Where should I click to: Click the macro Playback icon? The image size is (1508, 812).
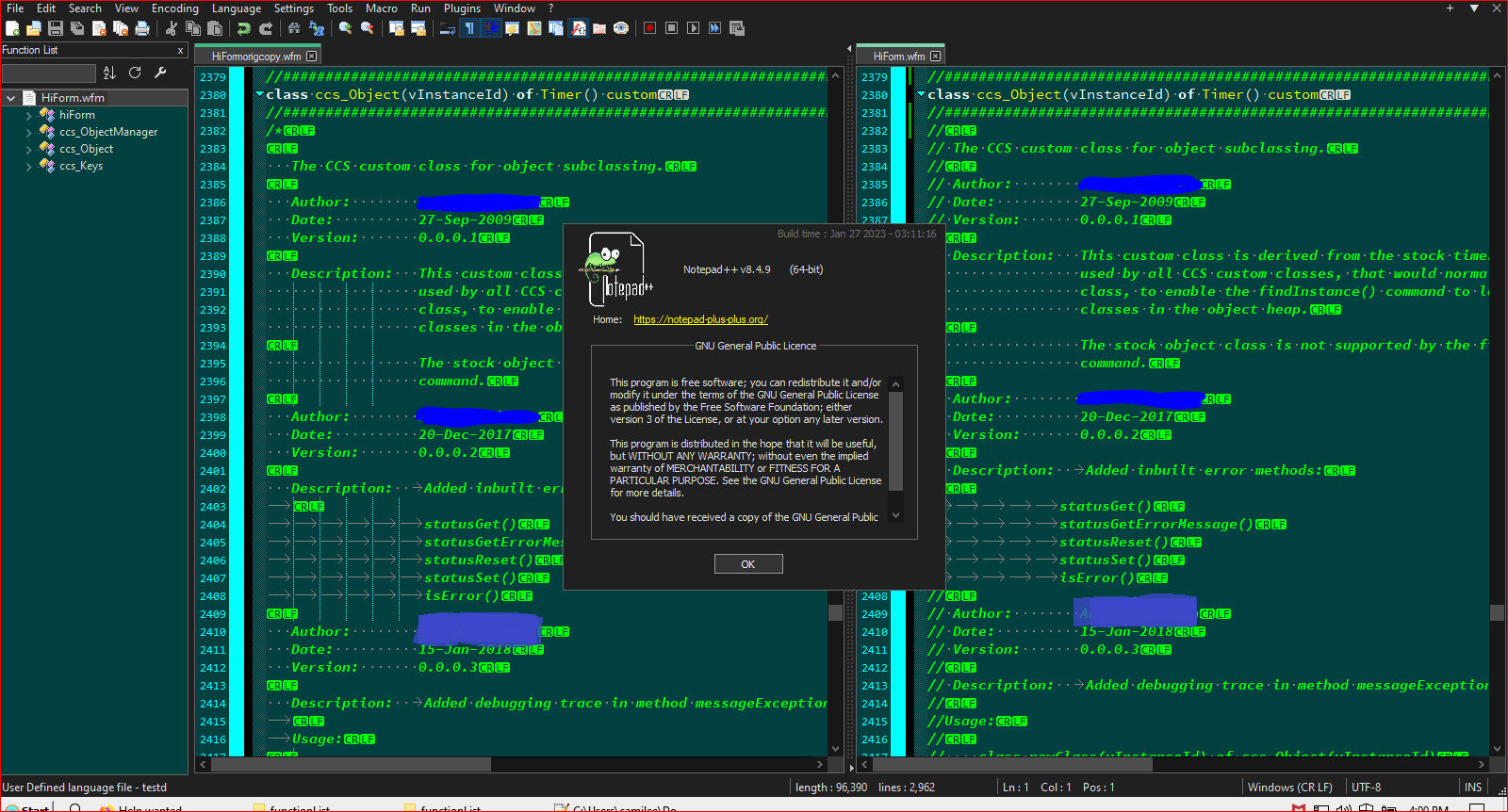tap(693, 28)
